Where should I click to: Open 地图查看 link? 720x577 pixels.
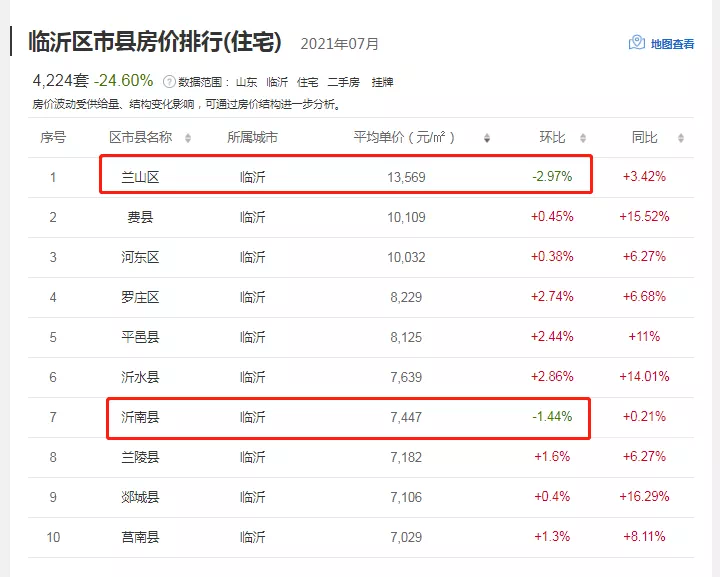[672, 44]
